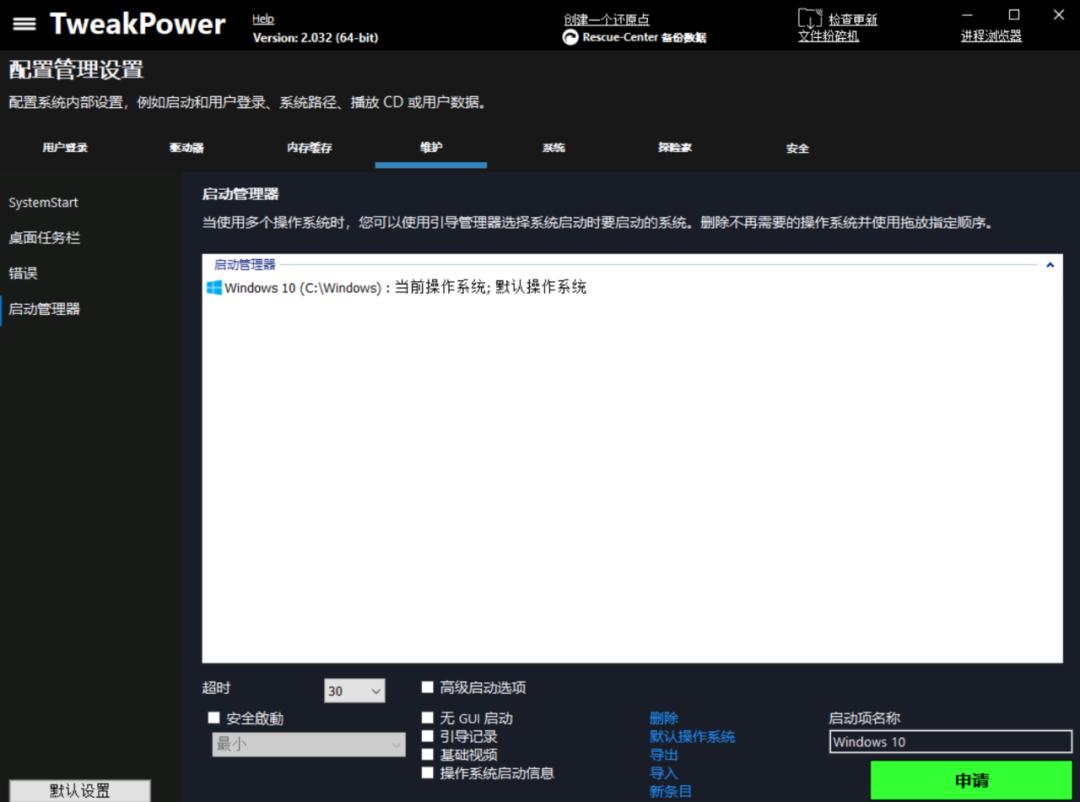Screen dimensions: 1080x802
Task: Select the Windows 10 boot entry icon
Action: pos(213,287)
